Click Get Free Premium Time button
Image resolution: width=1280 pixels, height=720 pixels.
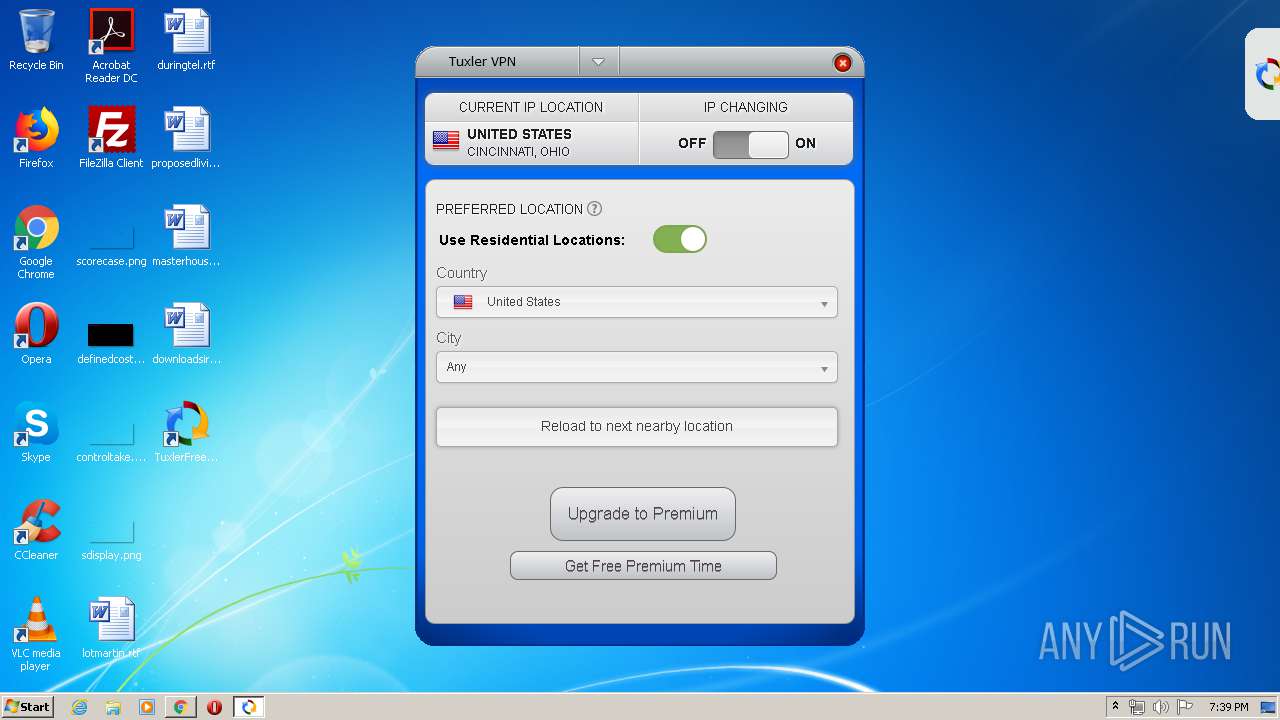click(x=643, y=566)
